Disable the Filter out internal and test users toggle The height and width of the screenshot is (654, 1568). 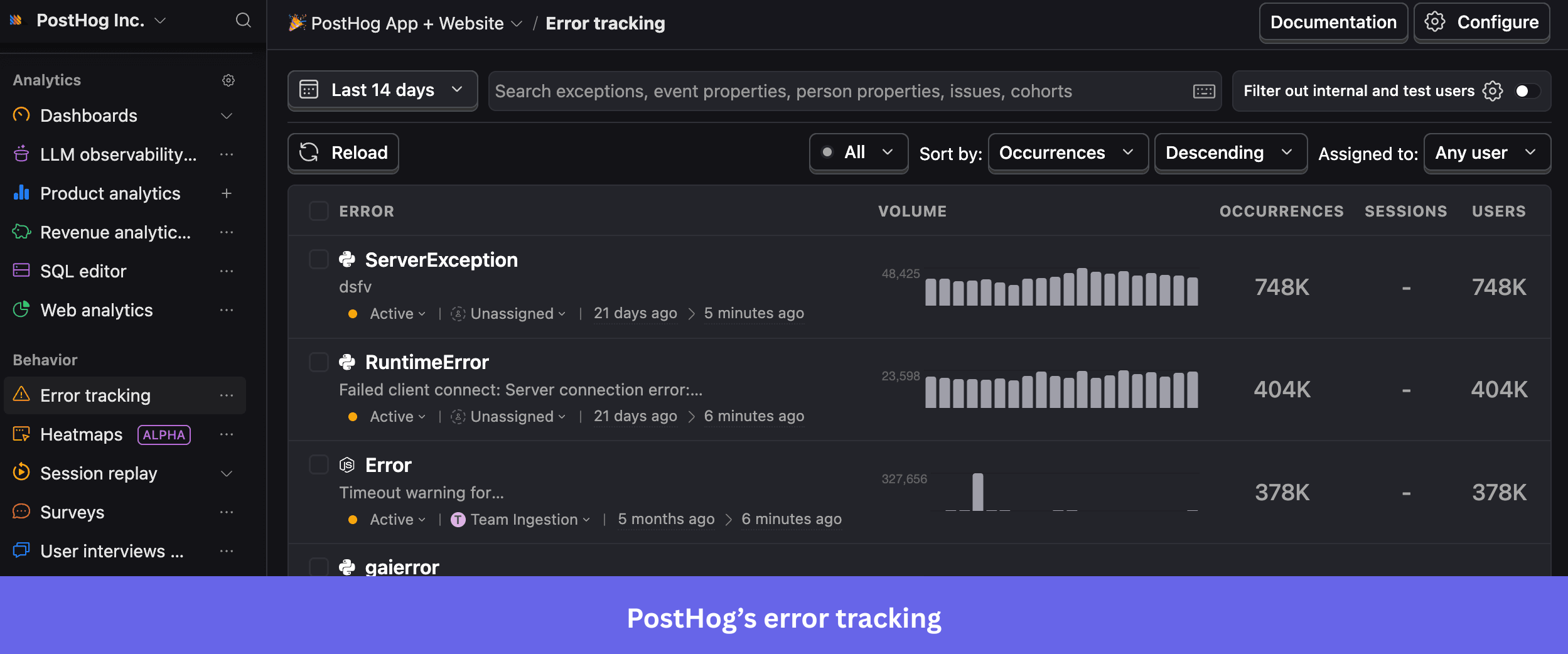pos(1527,91)
